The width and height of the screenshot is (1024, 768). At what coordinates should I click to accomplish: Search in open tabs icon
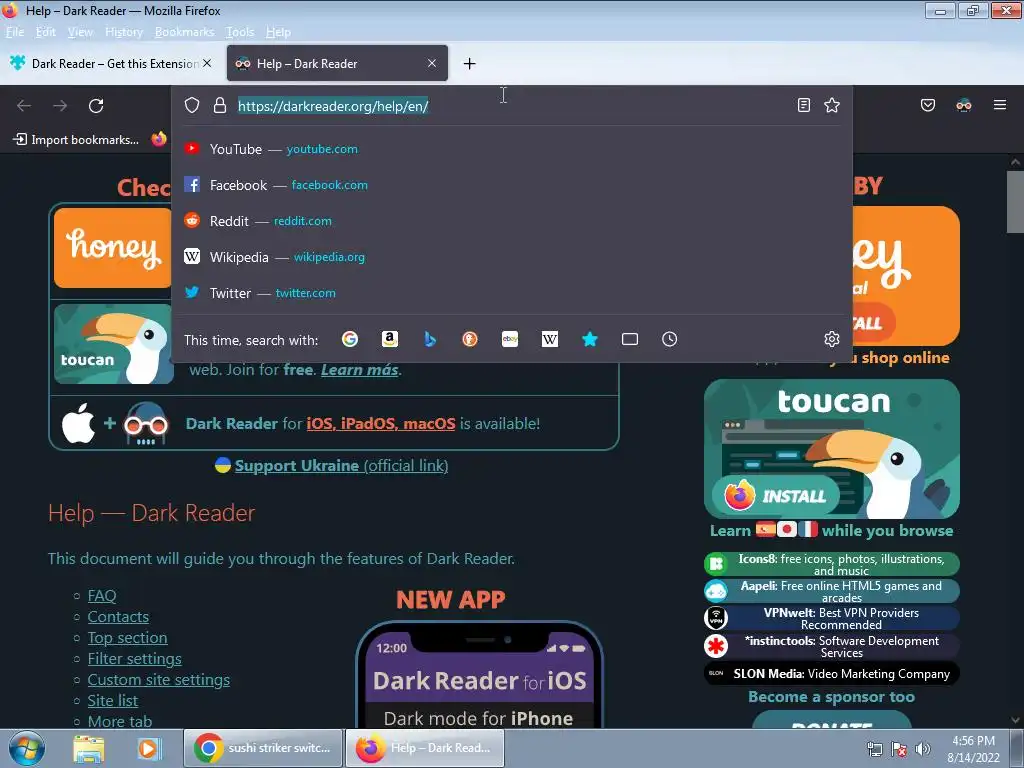630,339
